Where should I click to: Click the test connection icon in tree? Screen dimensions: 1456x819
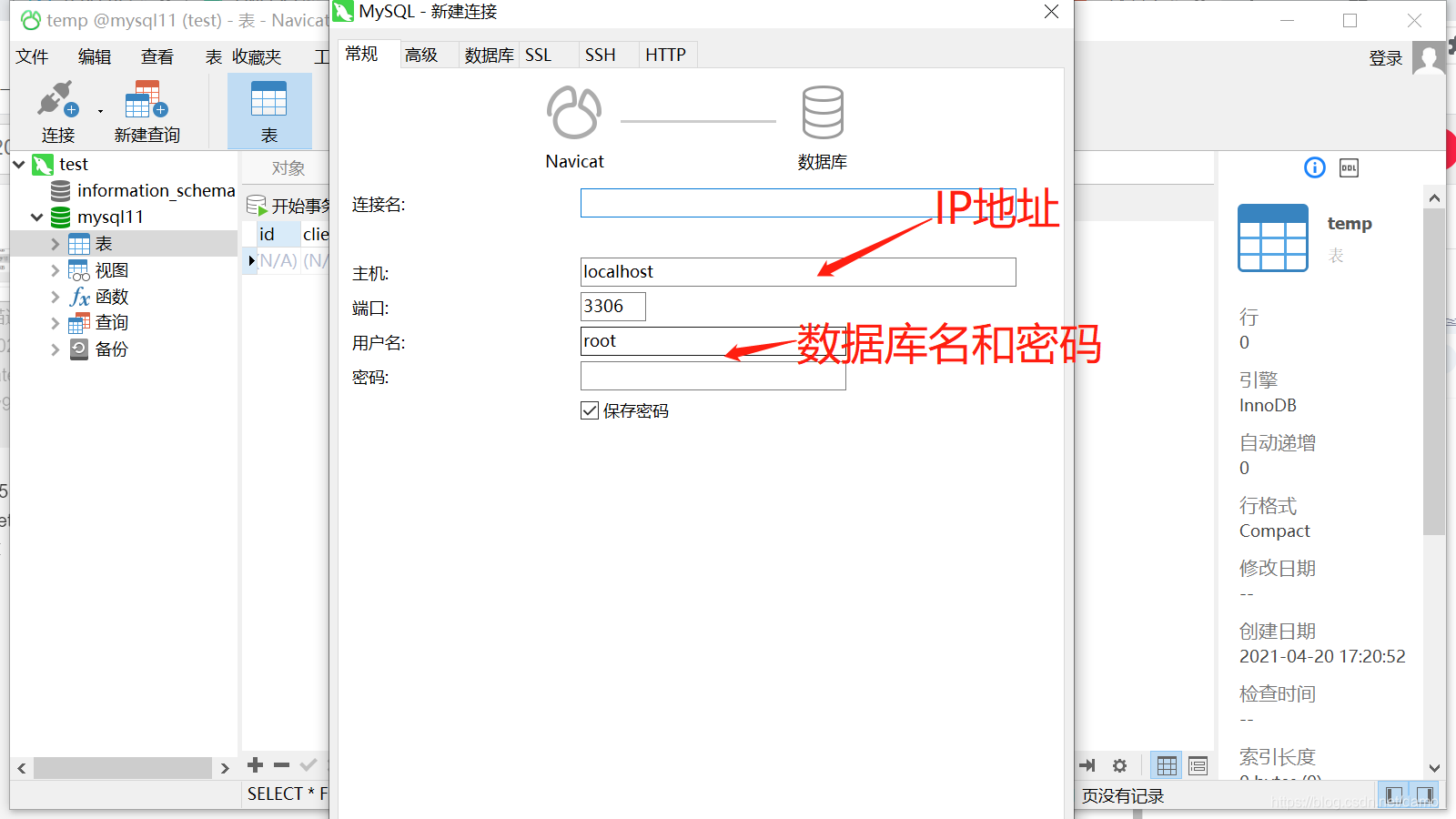[43, 165]
